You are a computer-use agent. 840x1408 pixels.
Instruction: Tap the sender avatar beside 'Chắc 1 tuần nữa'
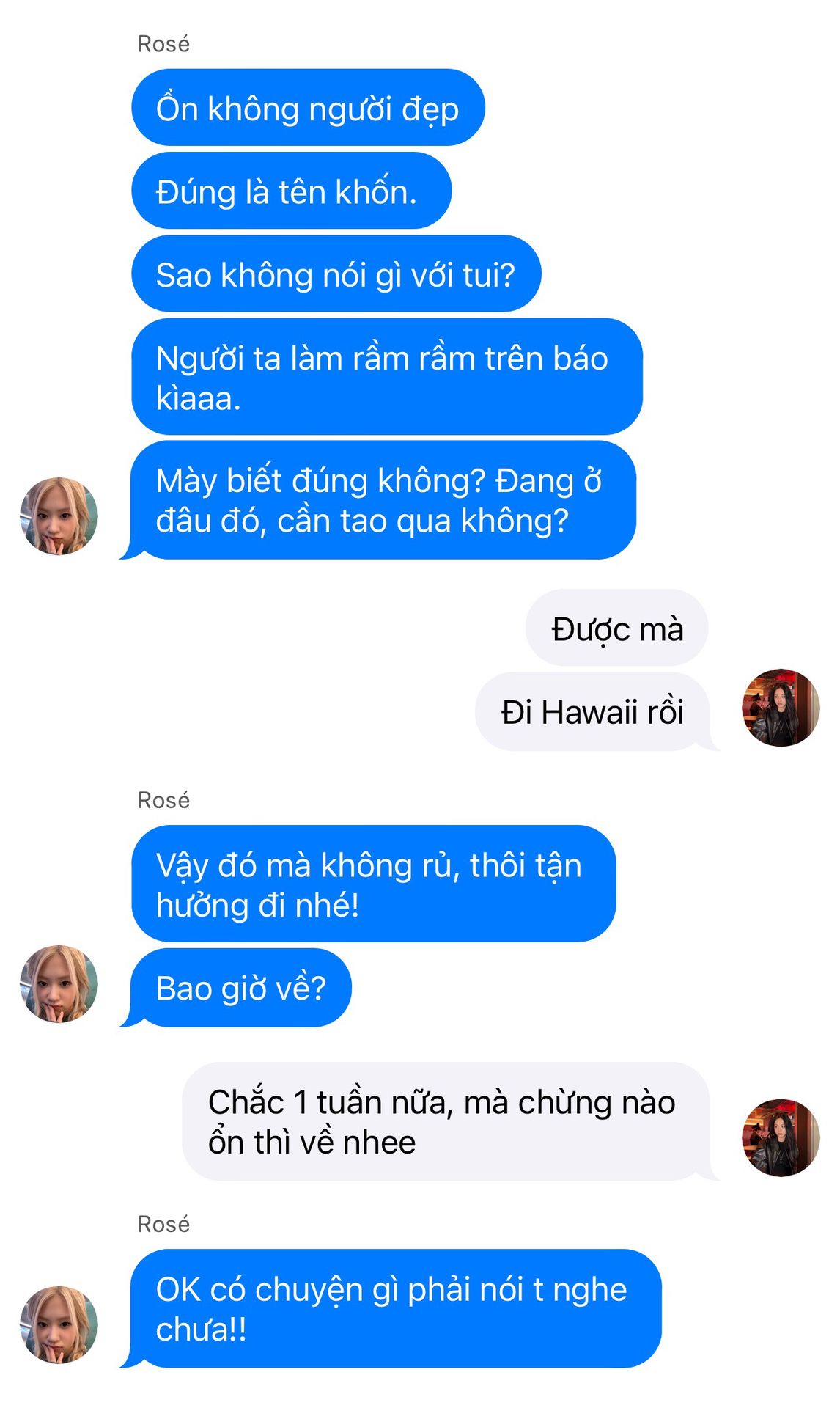[781, 1137]
